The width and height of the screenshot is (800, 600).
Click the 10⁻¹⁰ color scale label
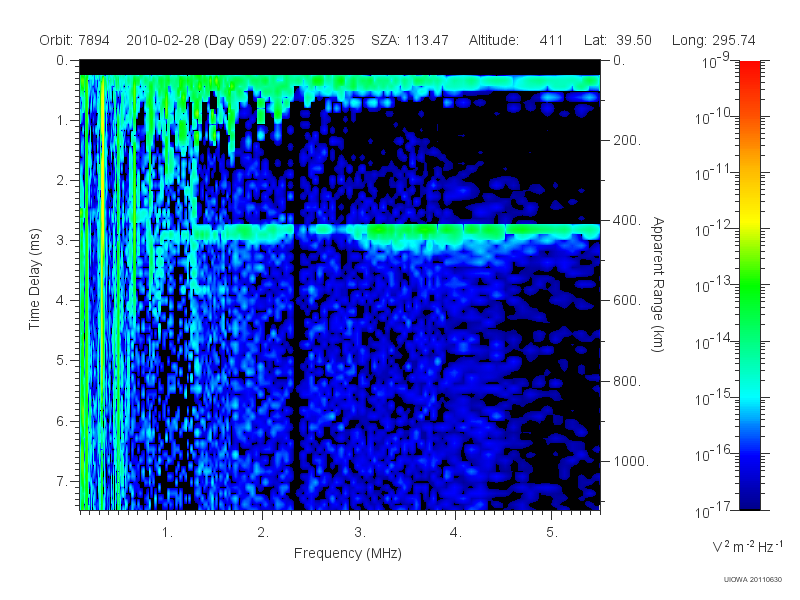tap(713, 117)
